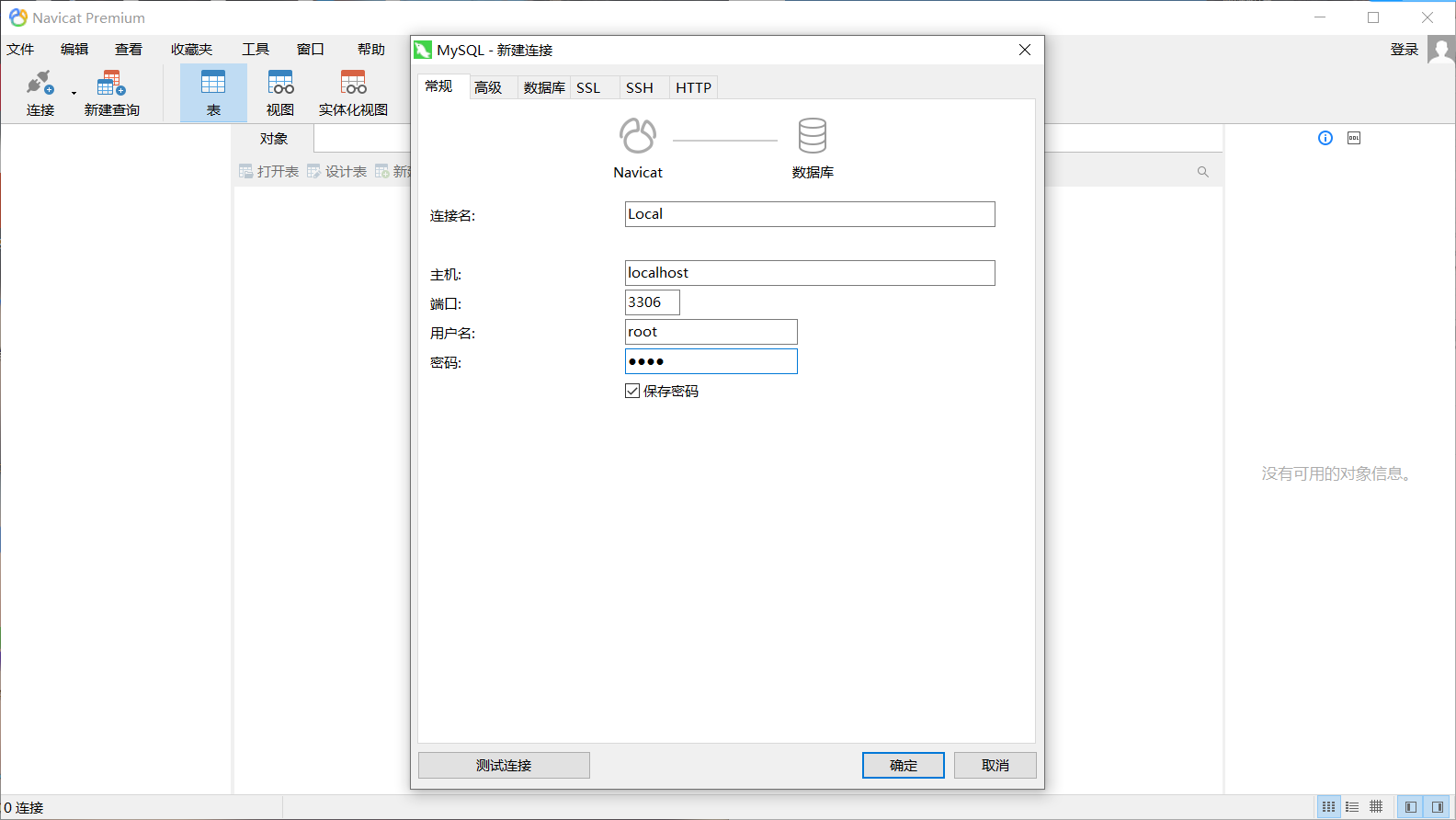Click the search magnifier icon in object pane
The image size is (1456, 820).
(1202, 172)
